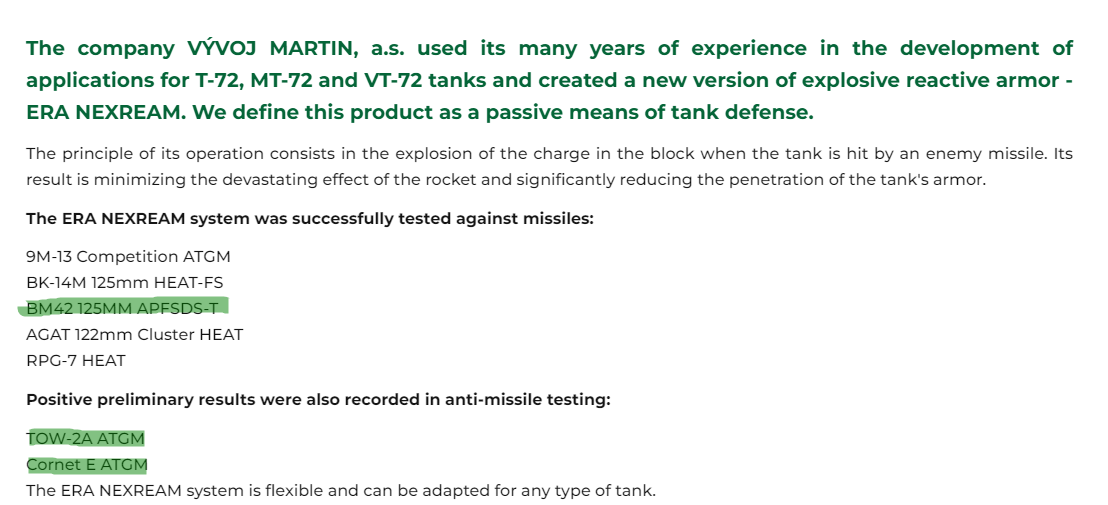Click the bold 'successfully tested against missiles' heading
Screen dimensions: 1108x505
pos(310,218)
